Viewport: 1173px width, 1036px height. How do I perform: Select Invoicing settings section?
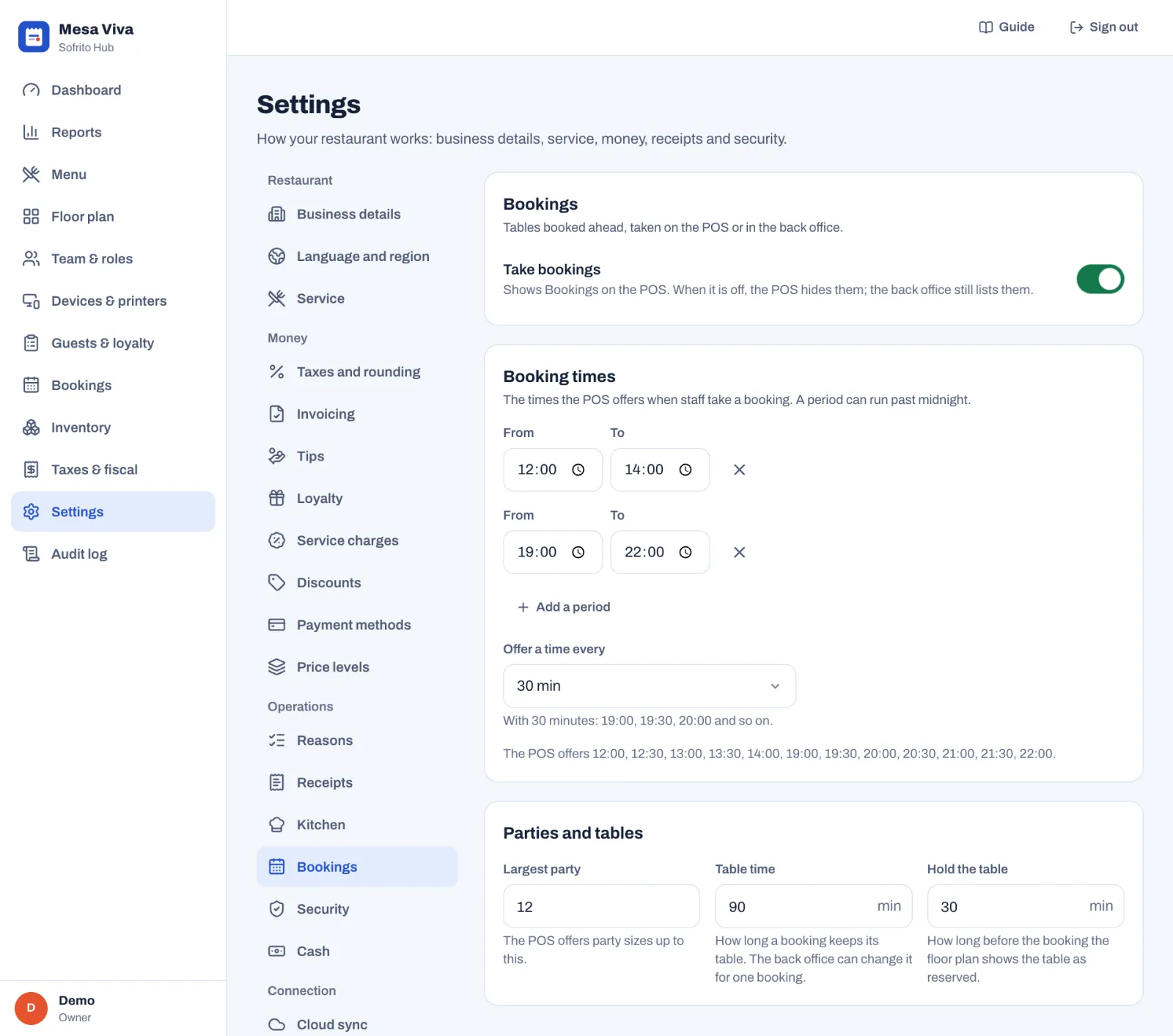357,414
